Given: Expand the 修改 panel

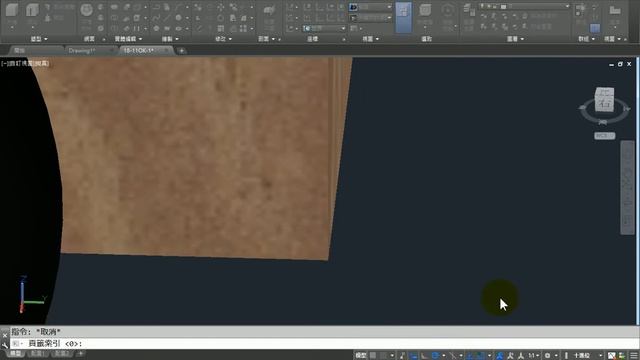Looking at the screenshot, I should click(x=223, y=39).
